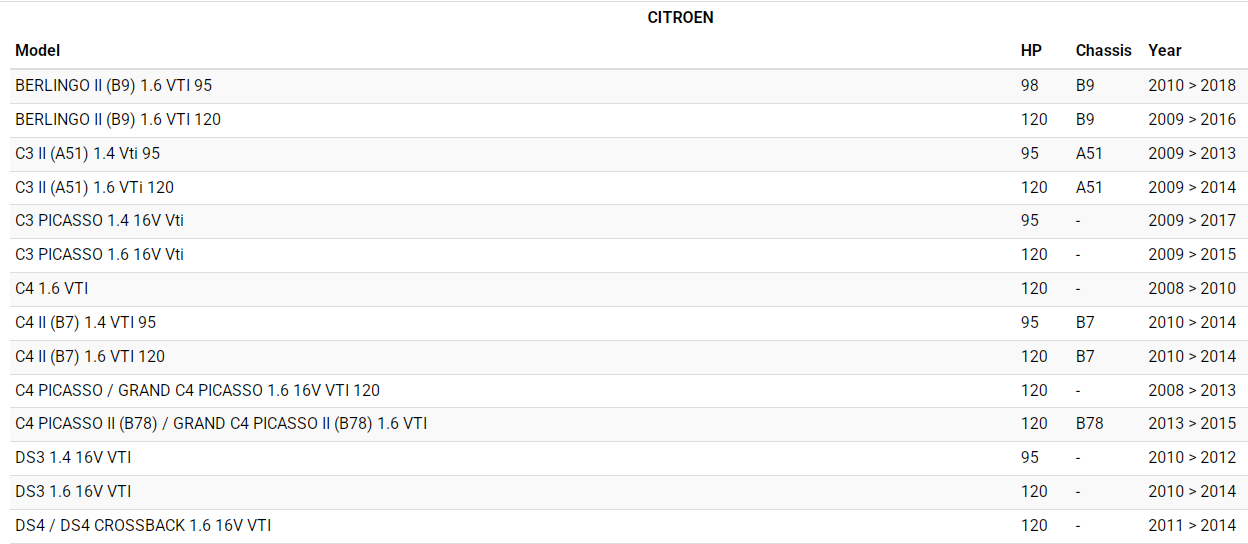Choose C4 II (B7) 1.4 VTI 95
Viewport: 1248px width, 544px height.
tap(86, 323)
